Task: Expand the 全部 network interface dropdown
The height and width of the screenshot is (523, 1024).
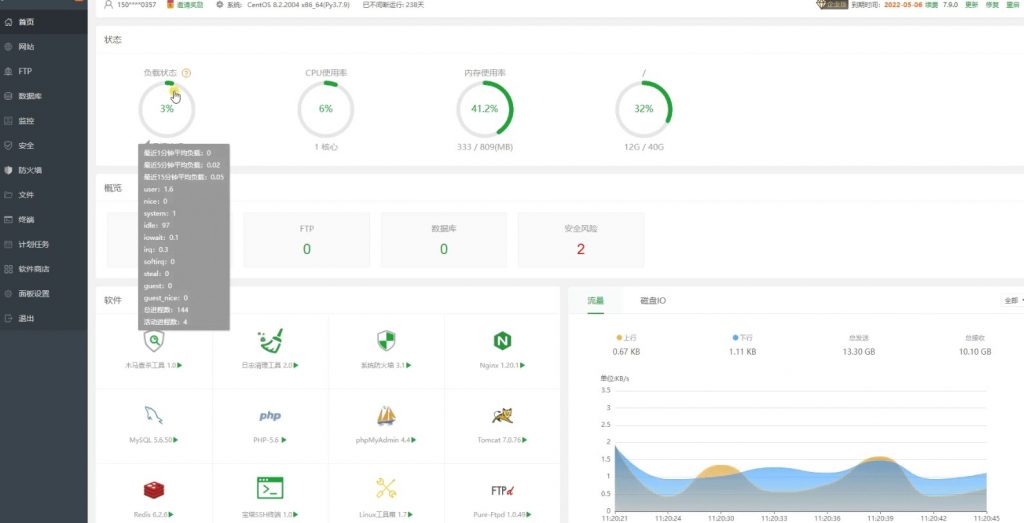Action: pos(1010,300)
